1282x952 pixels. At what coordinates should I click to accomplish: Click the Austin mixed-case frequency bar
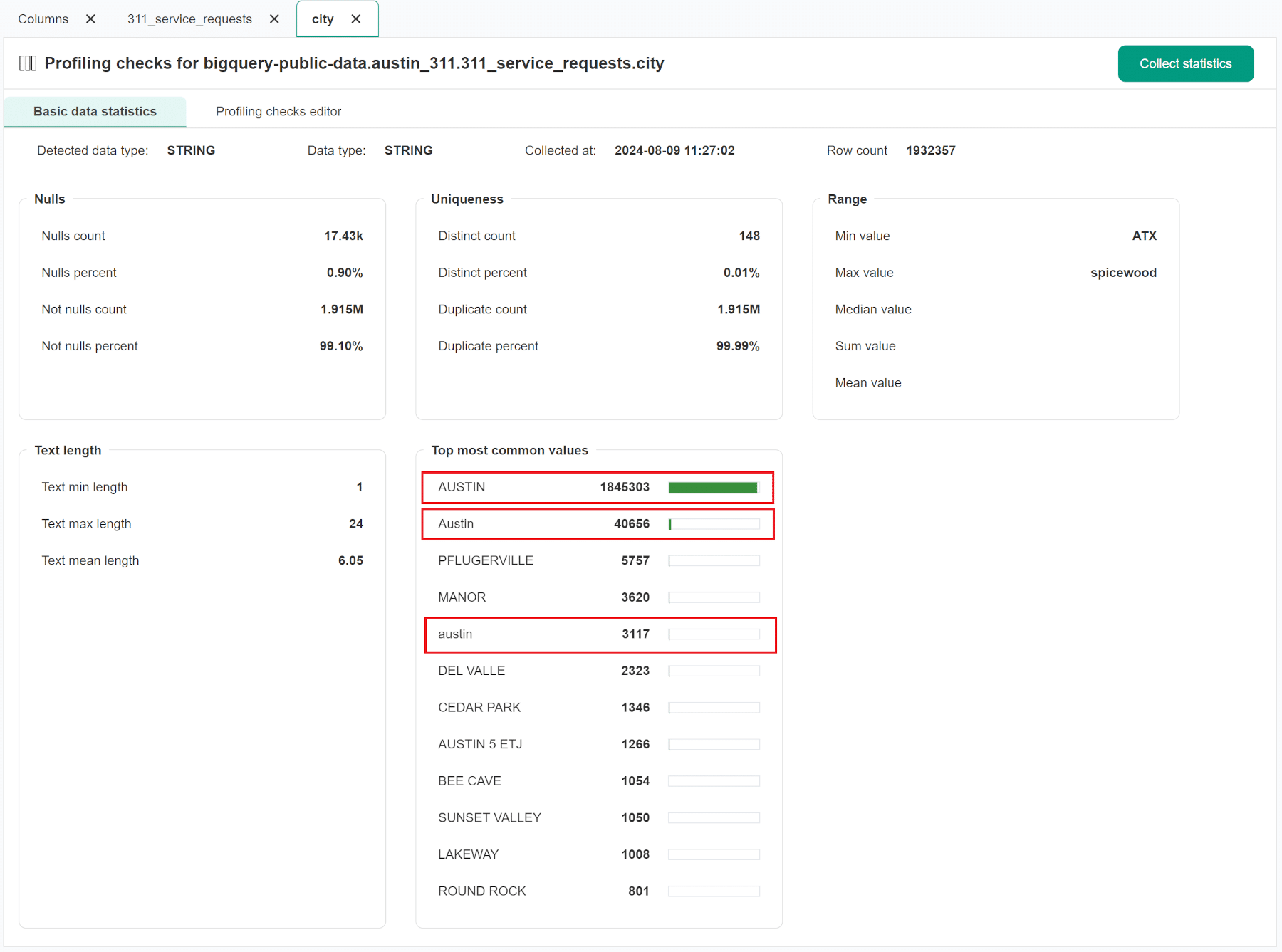714,524
